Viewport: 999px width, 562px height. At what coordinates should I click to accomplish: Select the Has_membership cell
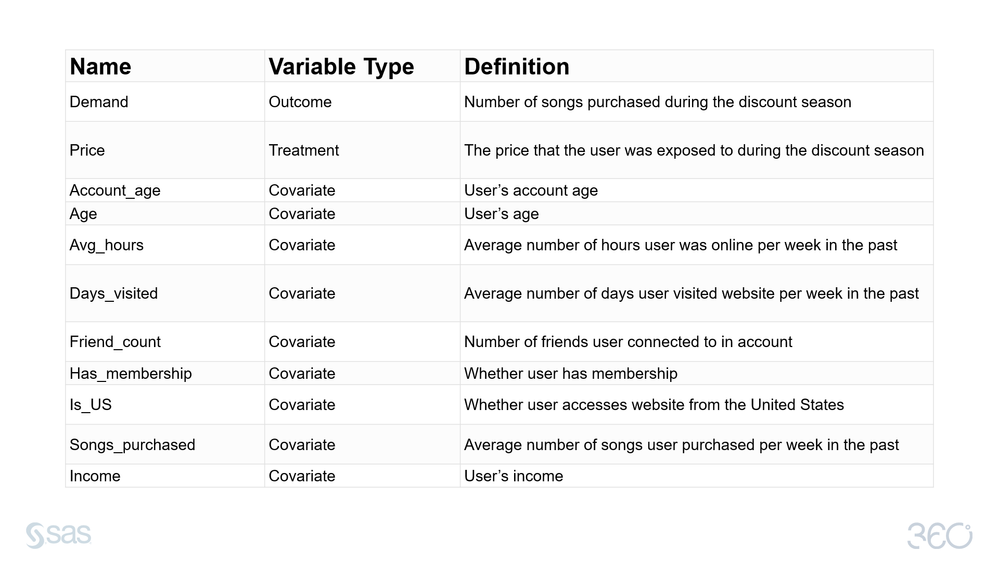point(131,373)
